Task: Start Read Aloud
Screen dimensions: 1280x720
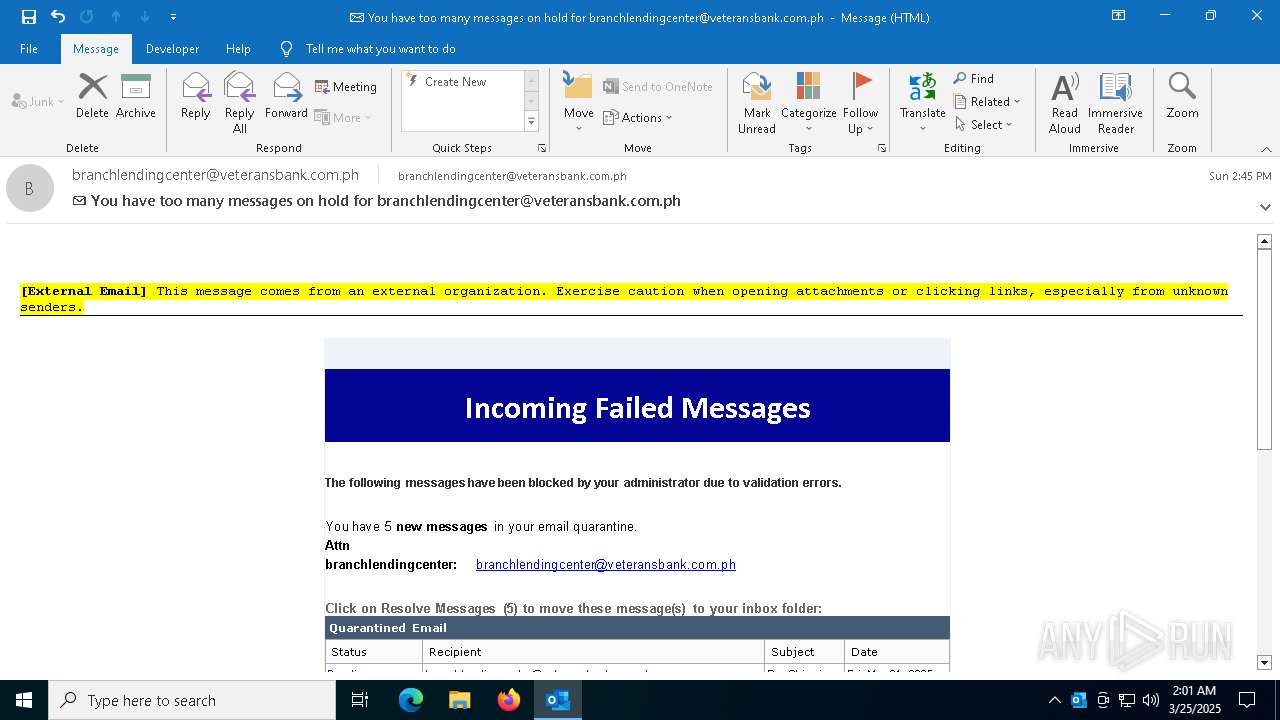Action: tap(1065, 102)
